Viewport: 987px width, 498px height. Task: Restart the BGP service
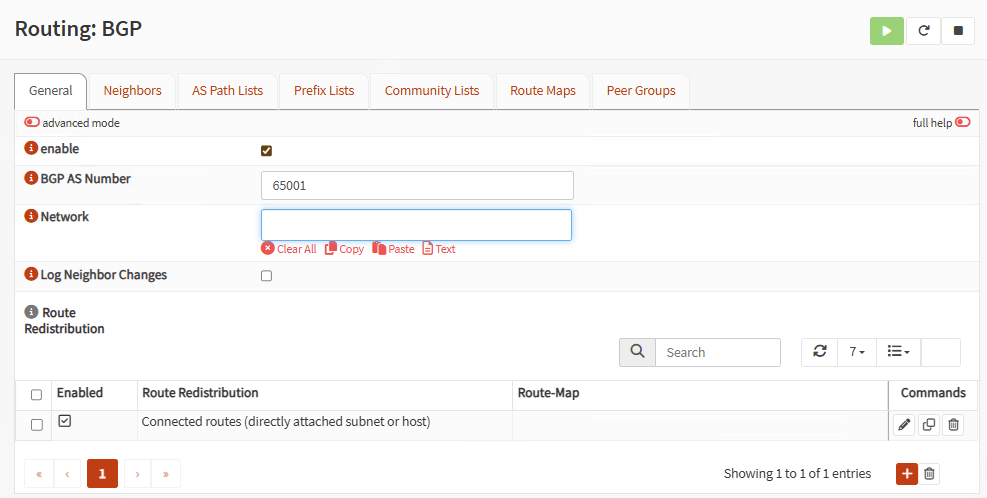click(923, 31)
